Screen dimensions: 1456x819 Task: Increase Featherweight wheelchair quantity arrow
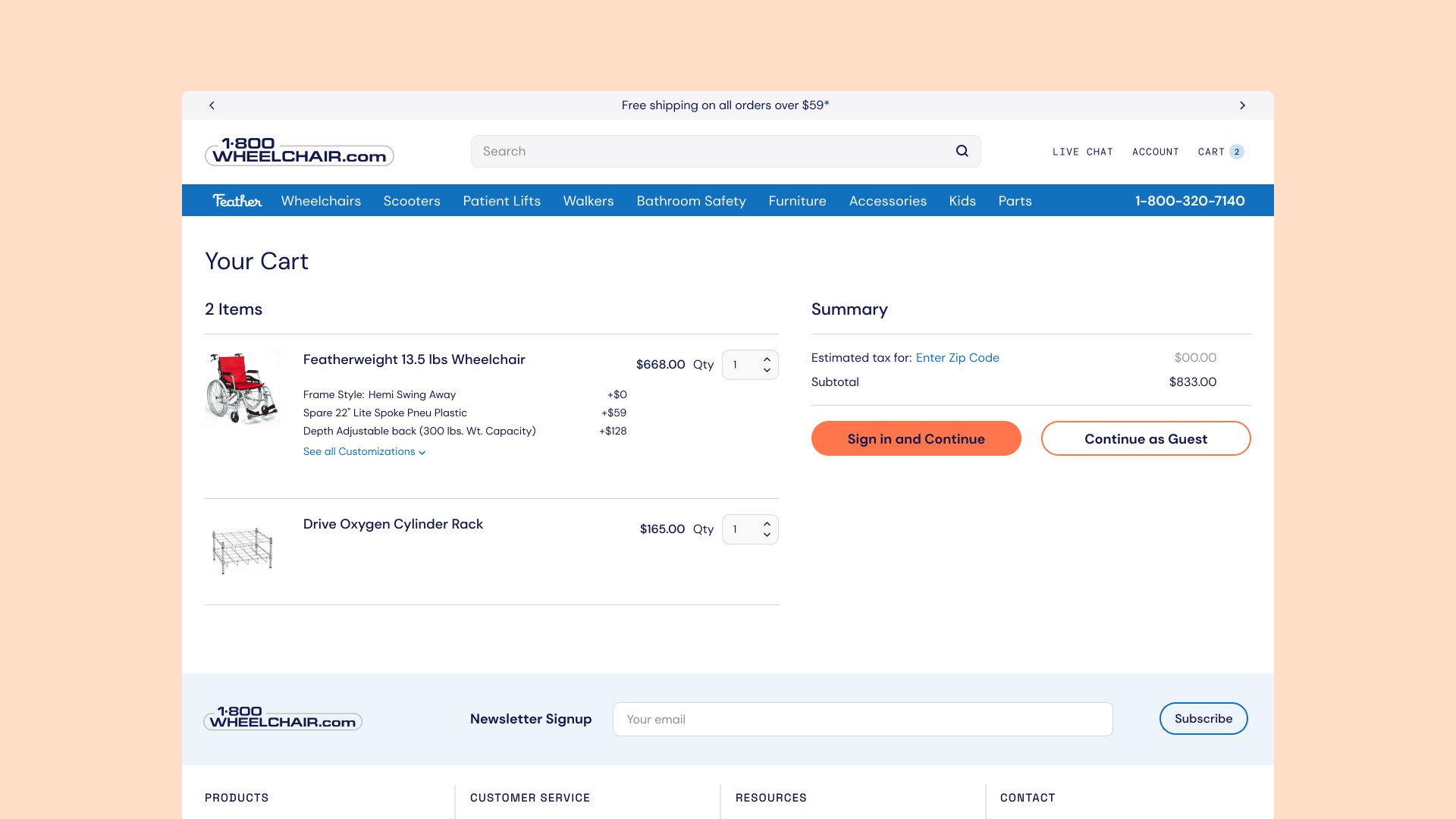tap(767, 359)
